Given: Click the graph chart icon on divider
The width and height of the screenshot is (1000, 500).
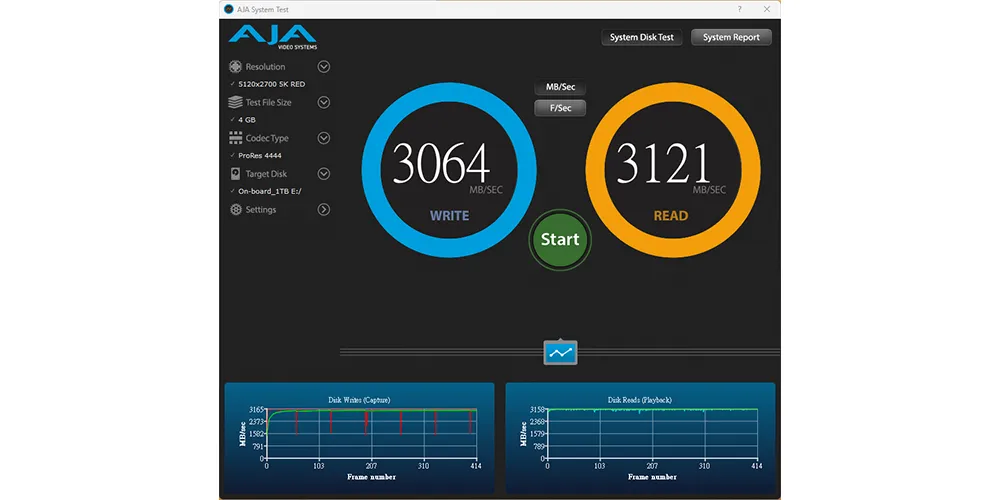Looking at the screenshot, I should tap(560, 352).
